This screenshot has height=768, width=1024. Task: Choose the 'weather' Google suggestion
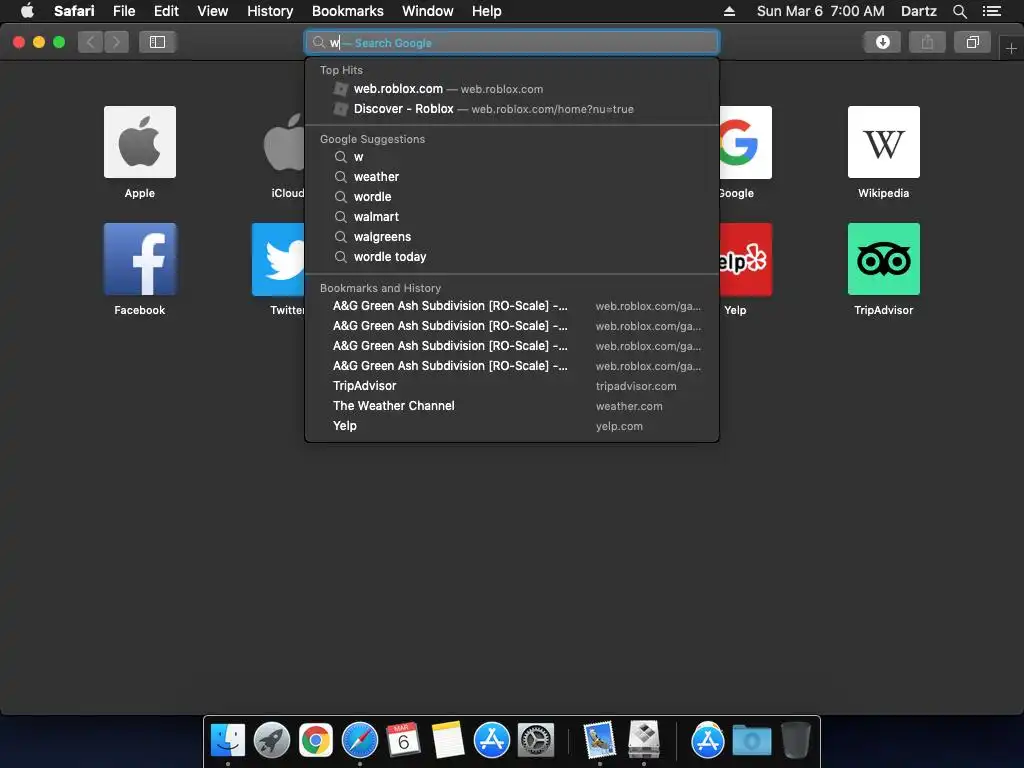point(512,177)
